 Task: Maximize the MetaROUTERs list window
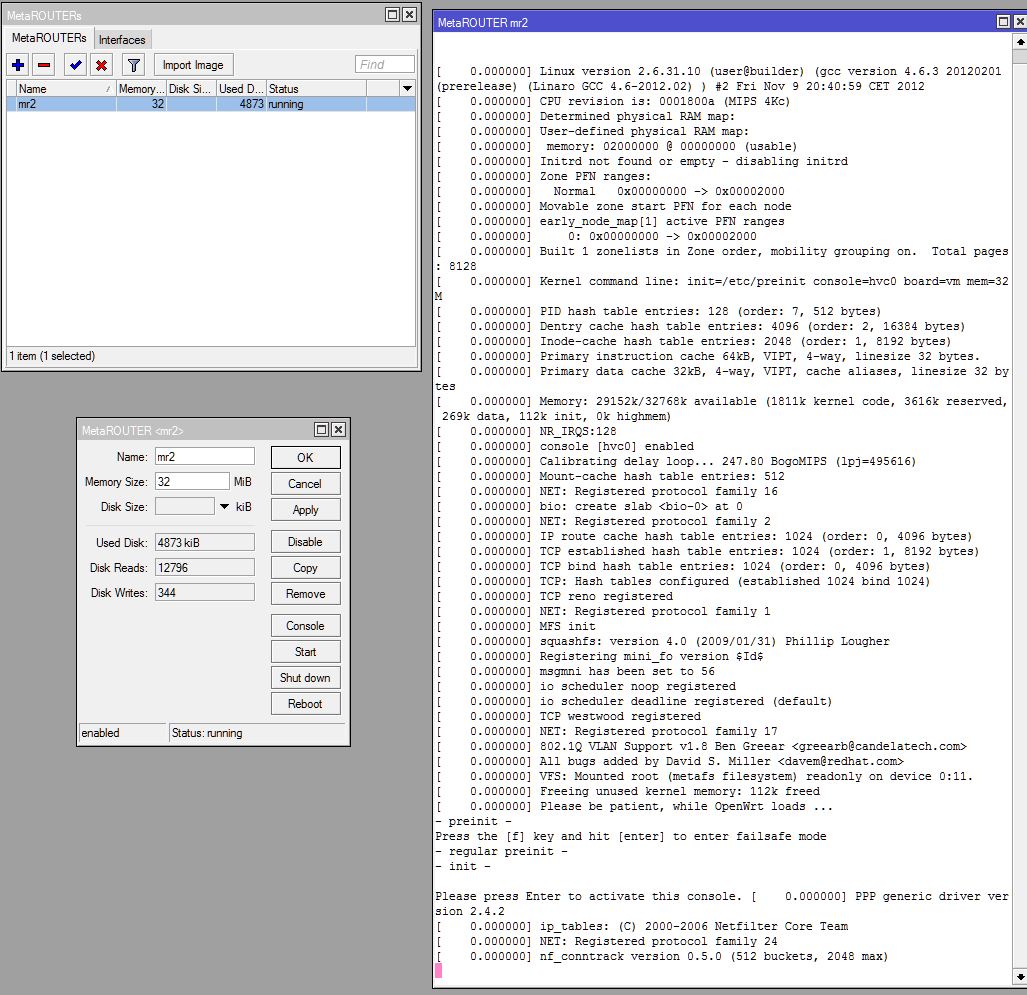(393, 14)
